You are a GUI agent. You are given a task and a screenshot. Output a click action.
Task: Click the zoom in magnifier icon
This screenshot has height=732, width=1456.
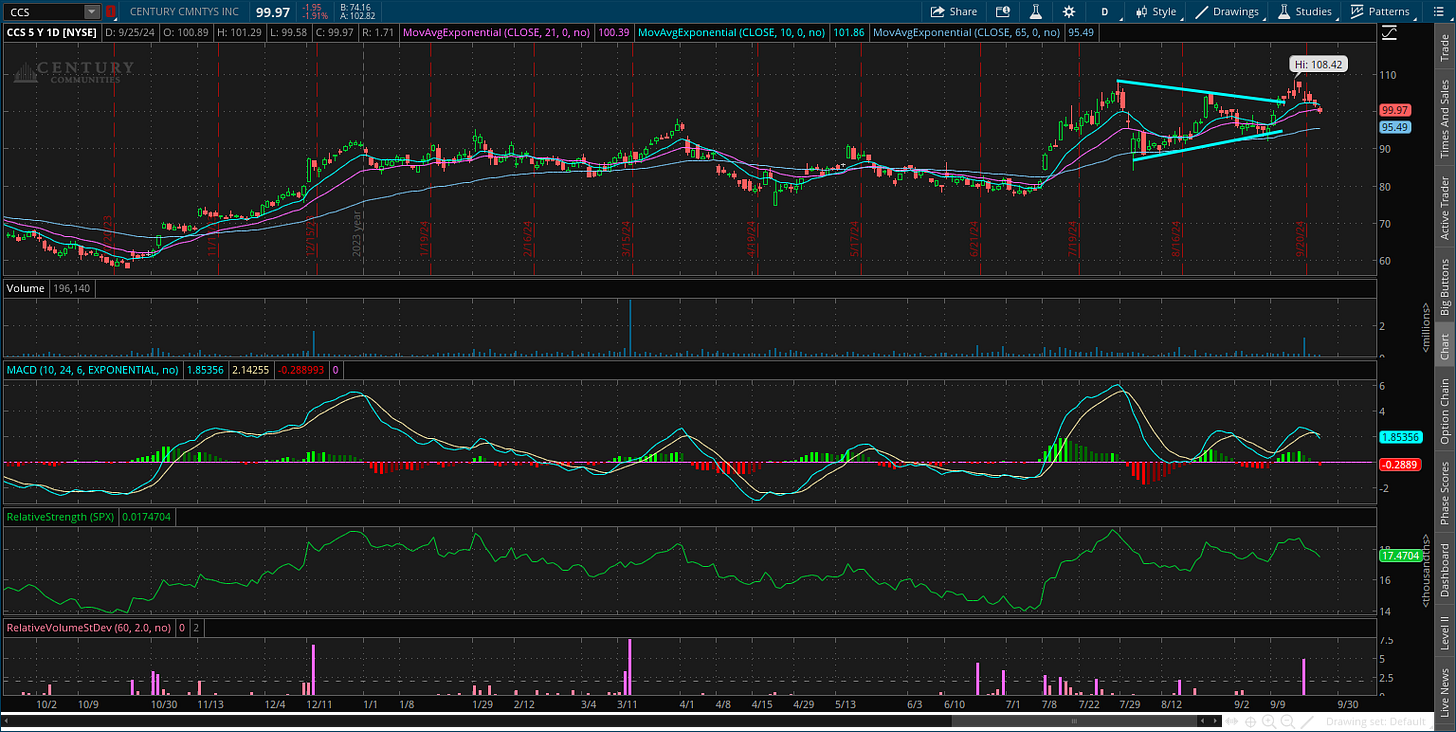click(1271, 722)
